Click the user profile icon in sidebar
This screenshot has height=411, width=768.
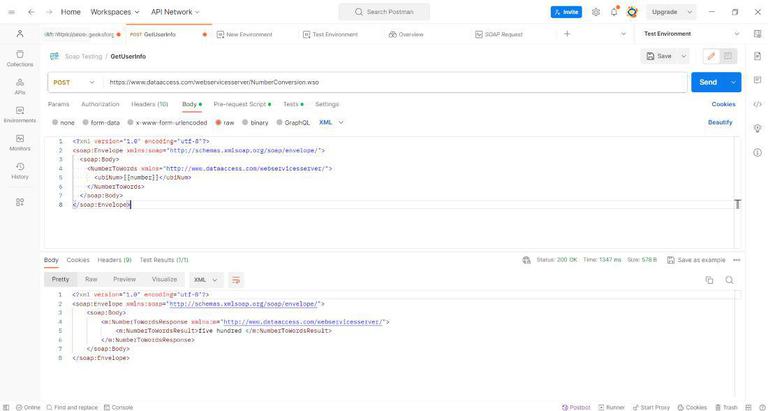click(20, 34)
